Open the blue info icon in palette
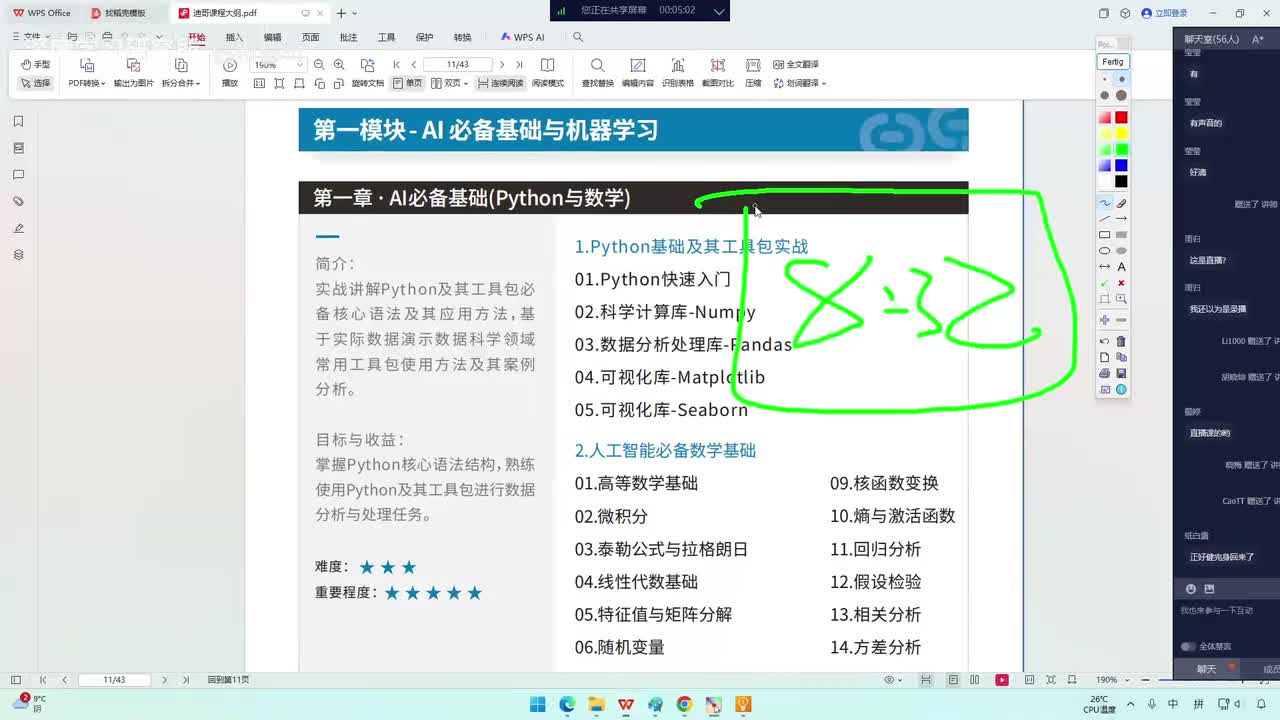 pos(1121,389)
